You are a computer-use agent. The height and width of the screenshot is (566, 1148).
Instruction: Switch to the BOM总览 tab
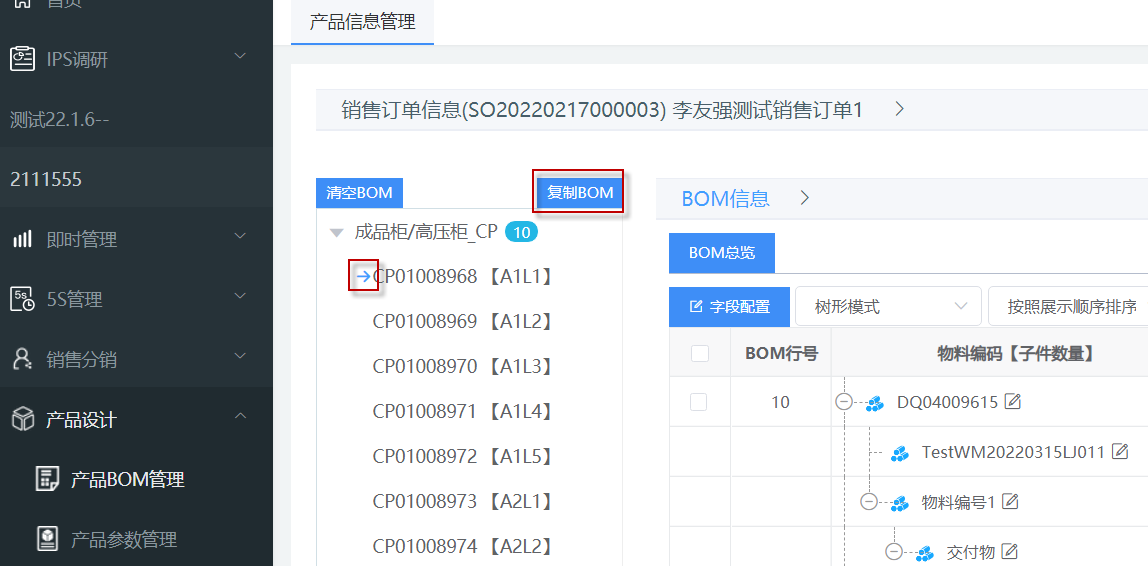coord(721,253)
